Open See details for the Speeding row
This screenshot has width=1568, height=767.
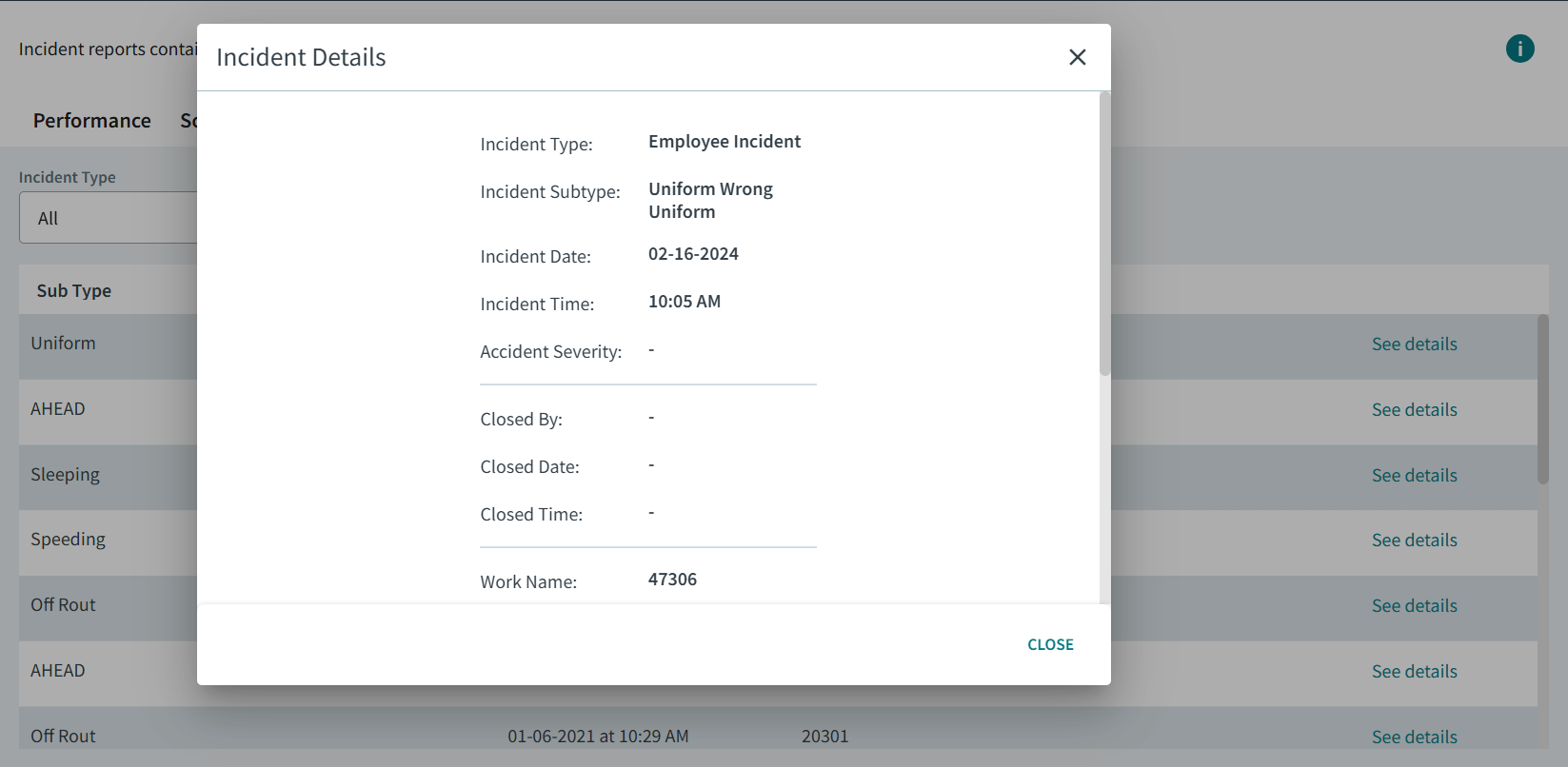pyautogui.click(x=1414, y=541)
